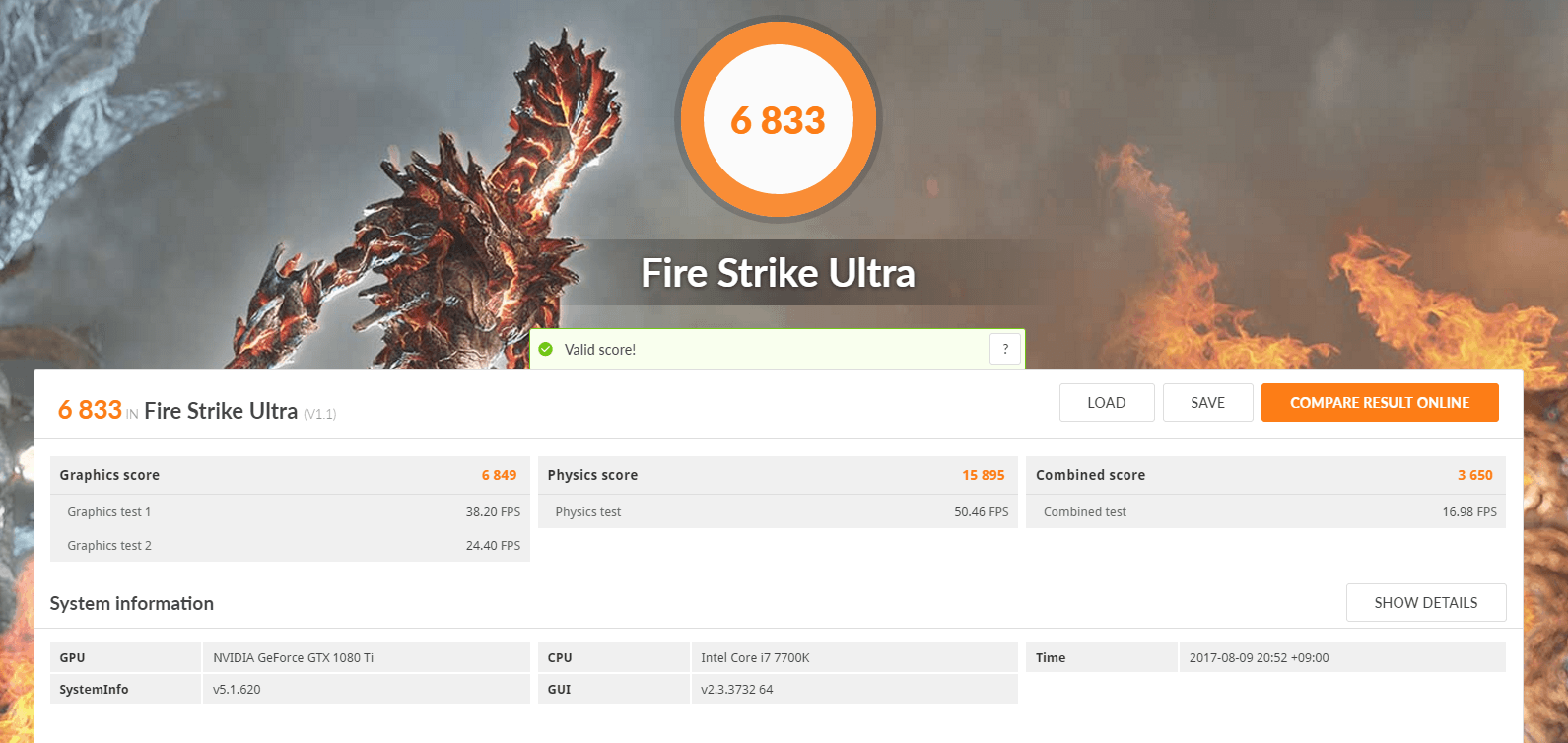Click the circular 6 833 score badge
The height and width of the screenshot is (743, 1568).
click(x=779, y=120)
